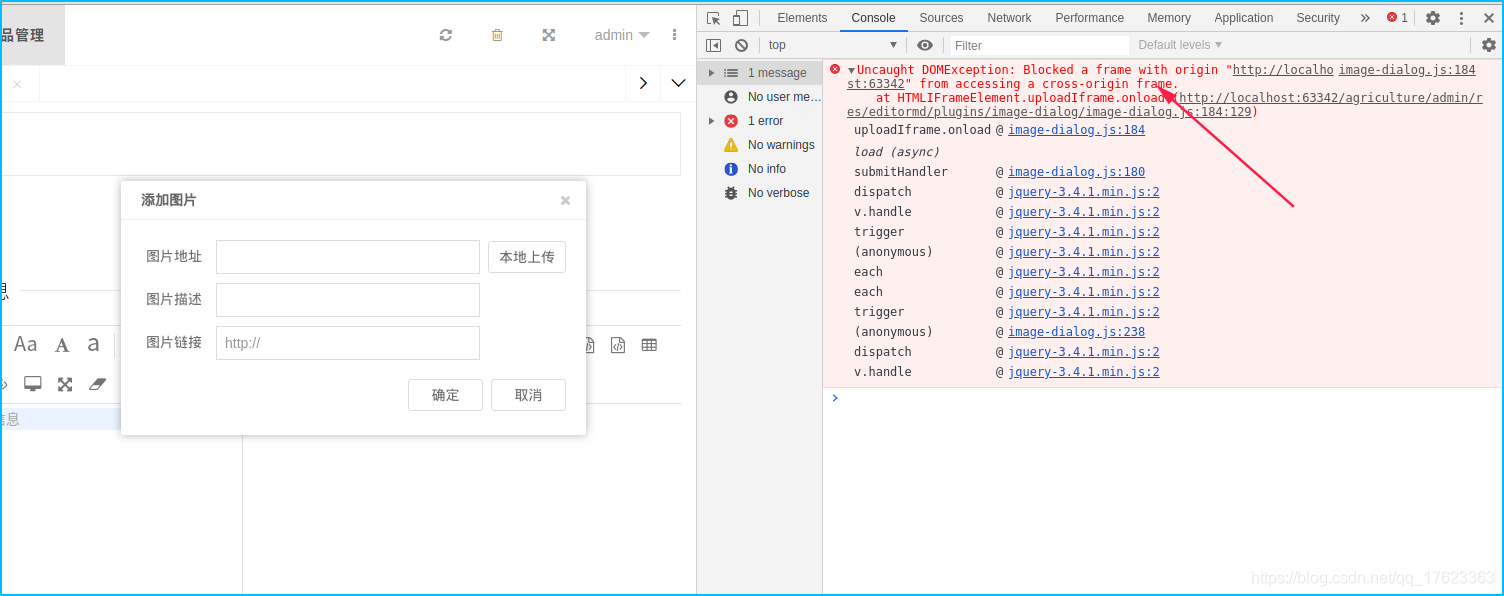The image size is (1504, 596).
Task: Open the admin user dropdown
Action: pyautogui.click(x=622, y=35)
